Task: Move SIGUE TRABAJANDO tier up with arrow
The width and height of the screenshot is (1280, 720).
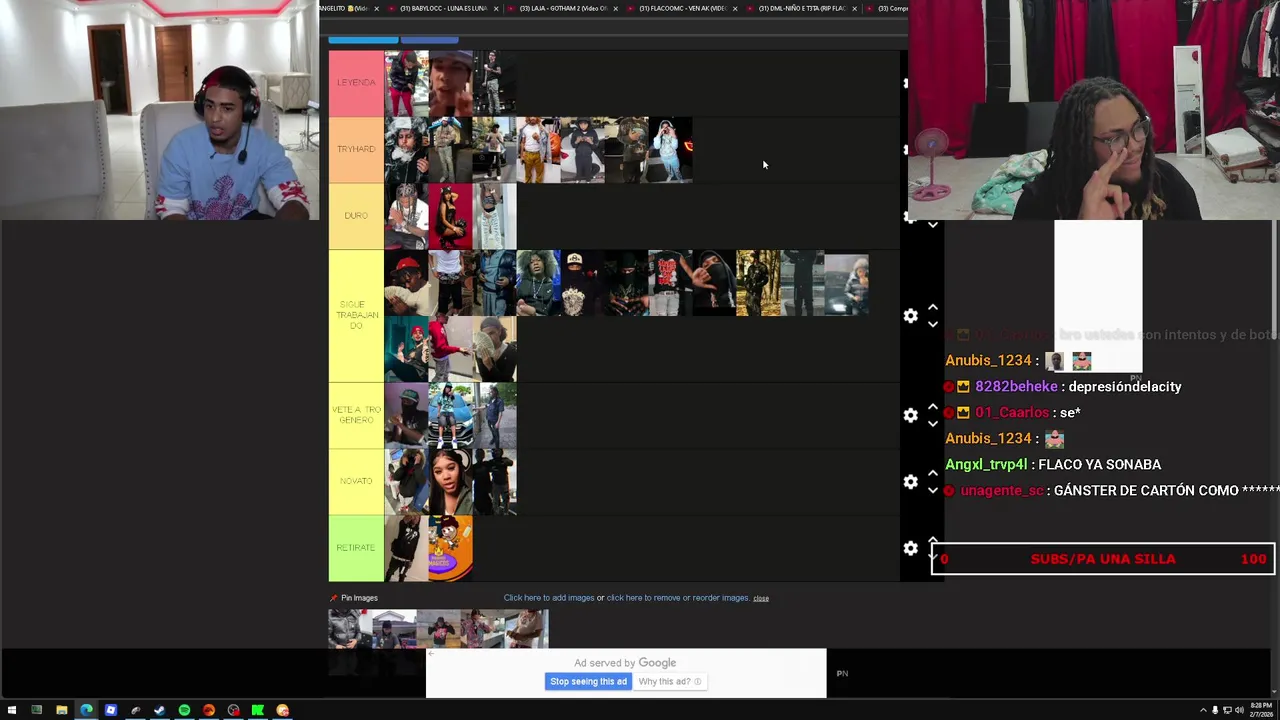Action: pos(933,308)
